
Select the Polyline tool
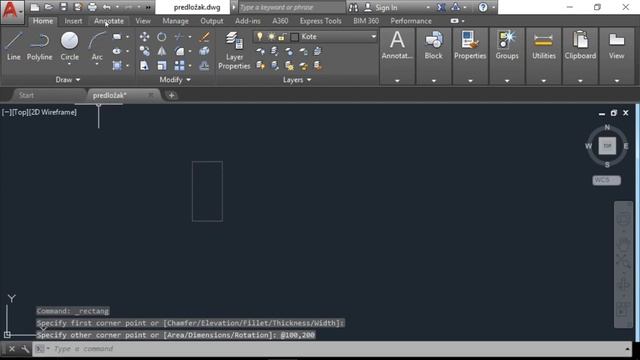point(40,46)
